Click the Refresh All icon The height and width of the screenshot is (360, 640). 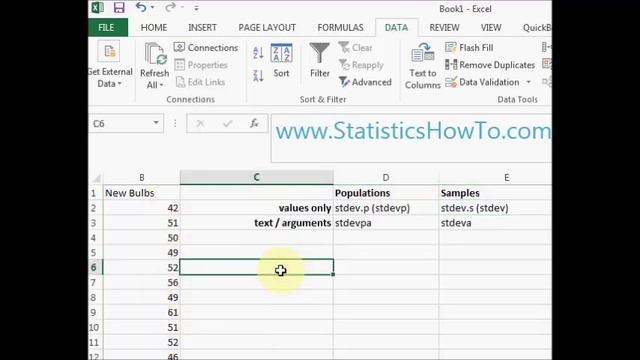click(x=155, y=54)
